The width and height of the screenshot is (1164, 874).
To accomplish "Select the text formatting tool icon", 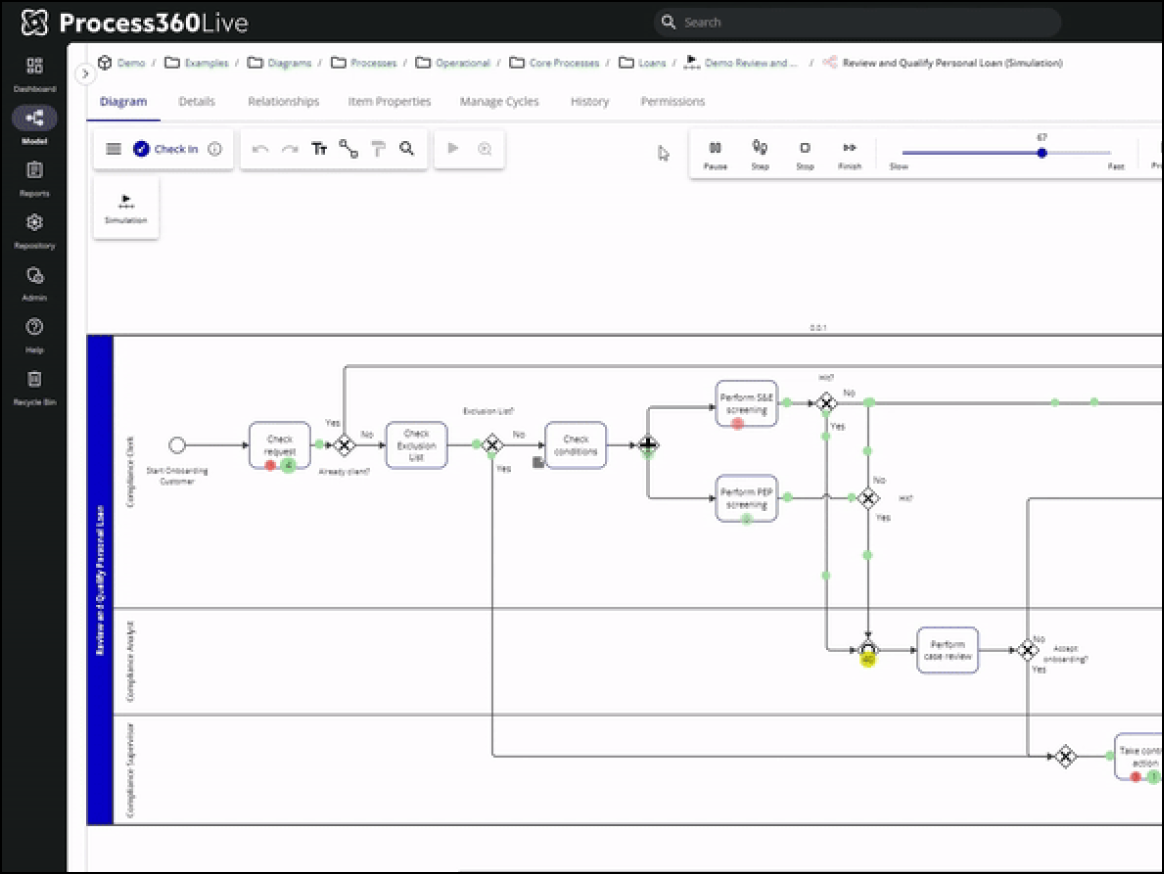I will tap(319, 149).
